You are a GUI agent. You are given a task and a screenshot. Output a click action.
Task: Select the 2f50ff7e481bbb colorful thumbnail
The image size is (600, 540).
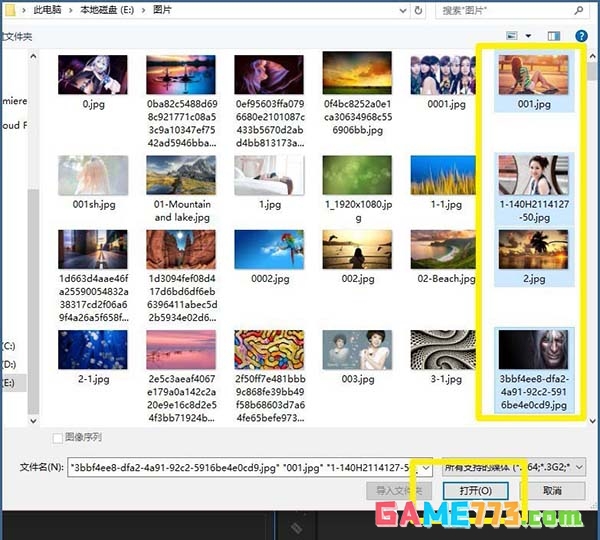pos(269,350)
